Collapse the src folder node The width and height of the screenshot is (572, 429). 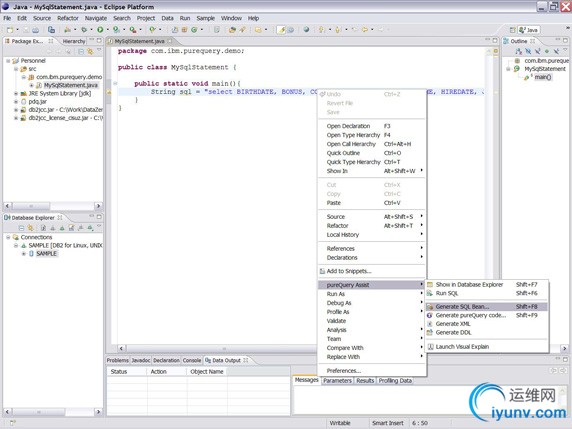(x=16, y=69)
